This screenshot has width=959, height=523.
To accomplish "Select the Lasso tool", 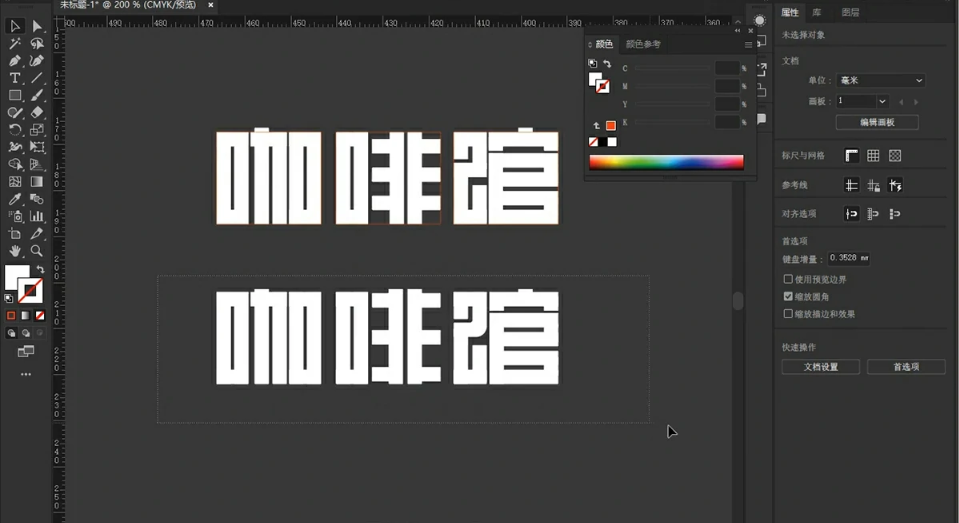I will pyautogui.click(x=37, y=43).
